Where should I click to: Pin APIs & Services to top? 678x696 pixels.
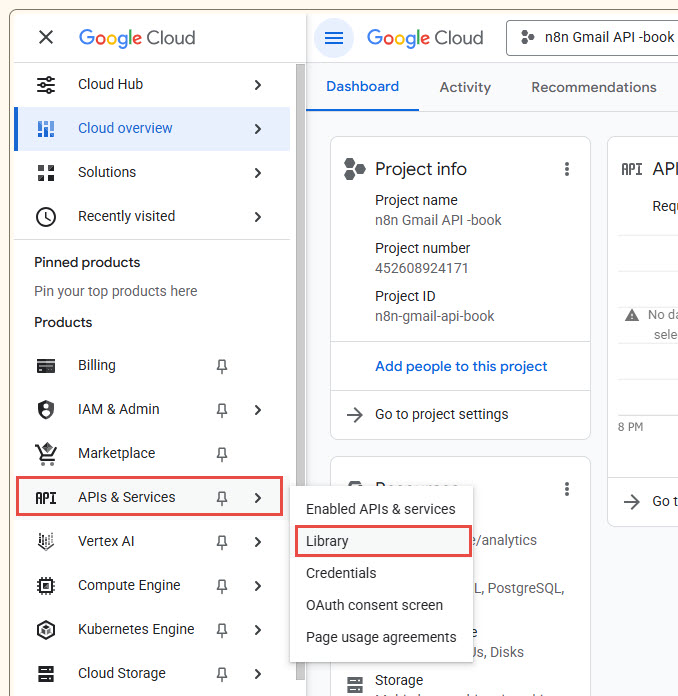point(222,498)
